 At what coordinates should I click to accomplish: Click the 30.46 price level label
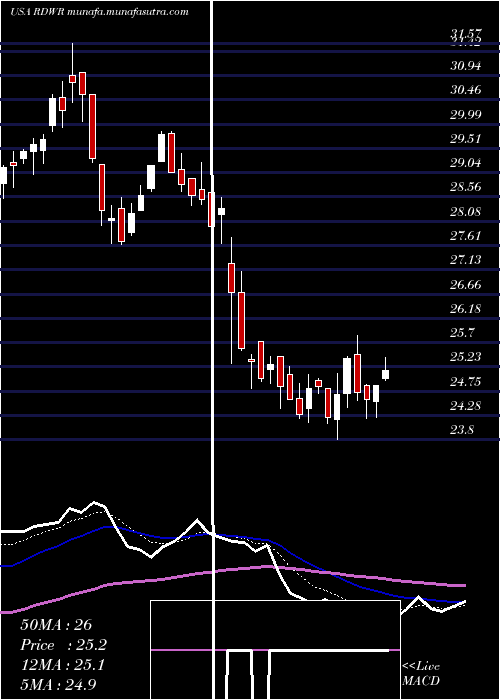click(x=466, y=90)
